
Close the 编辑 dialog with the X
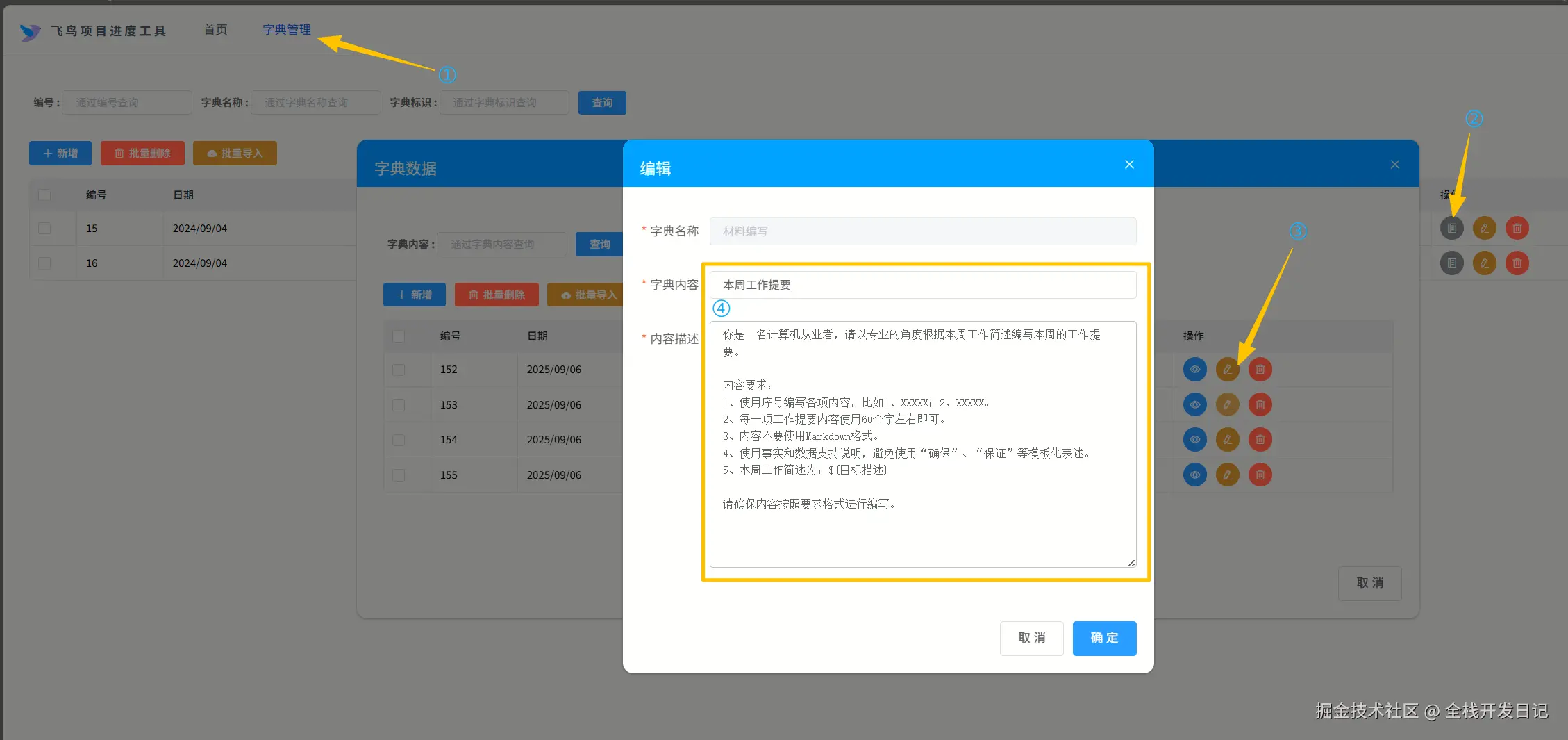(1129, 164)
